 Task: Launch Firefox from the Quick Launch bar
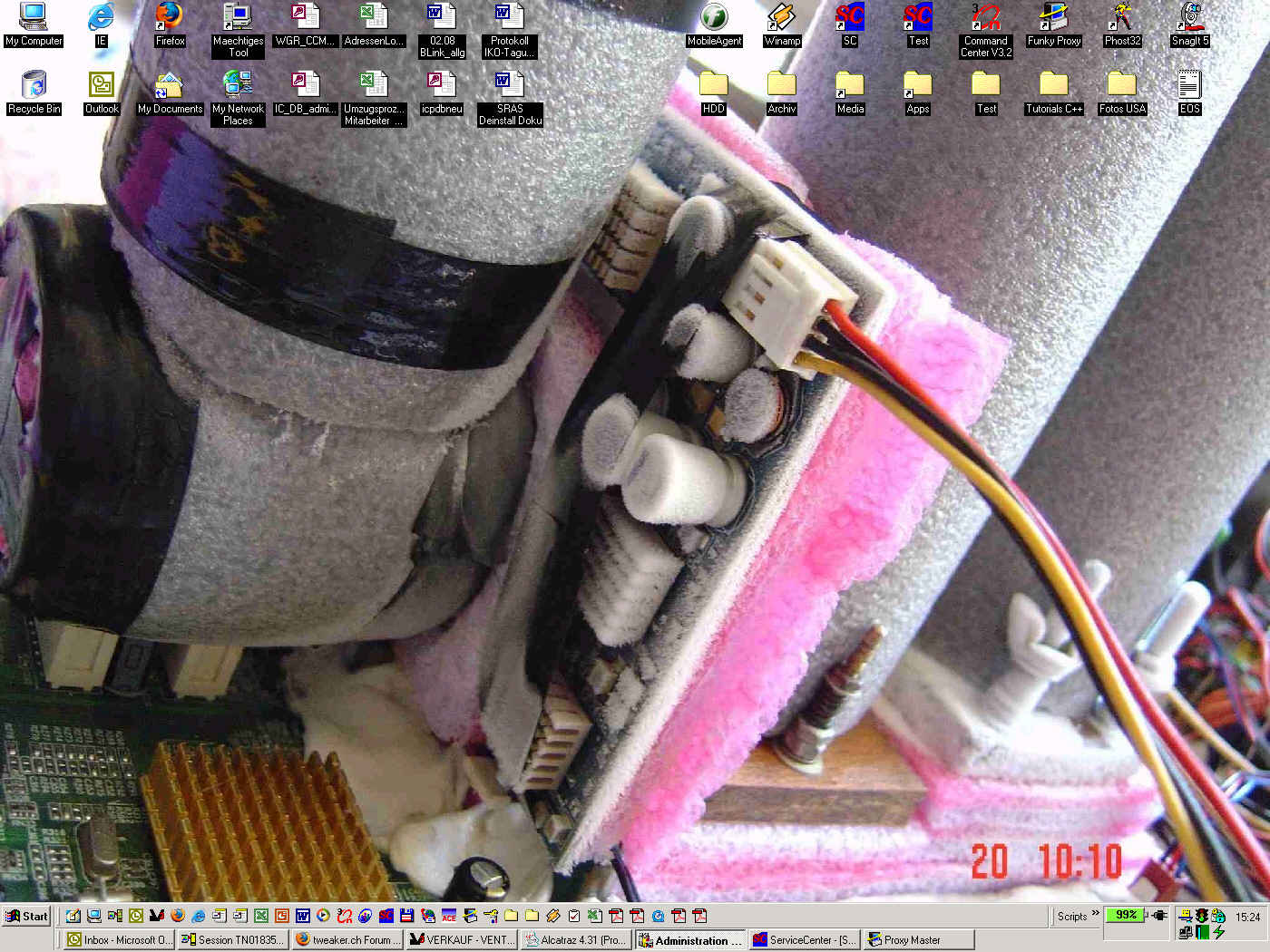[178, 916]
